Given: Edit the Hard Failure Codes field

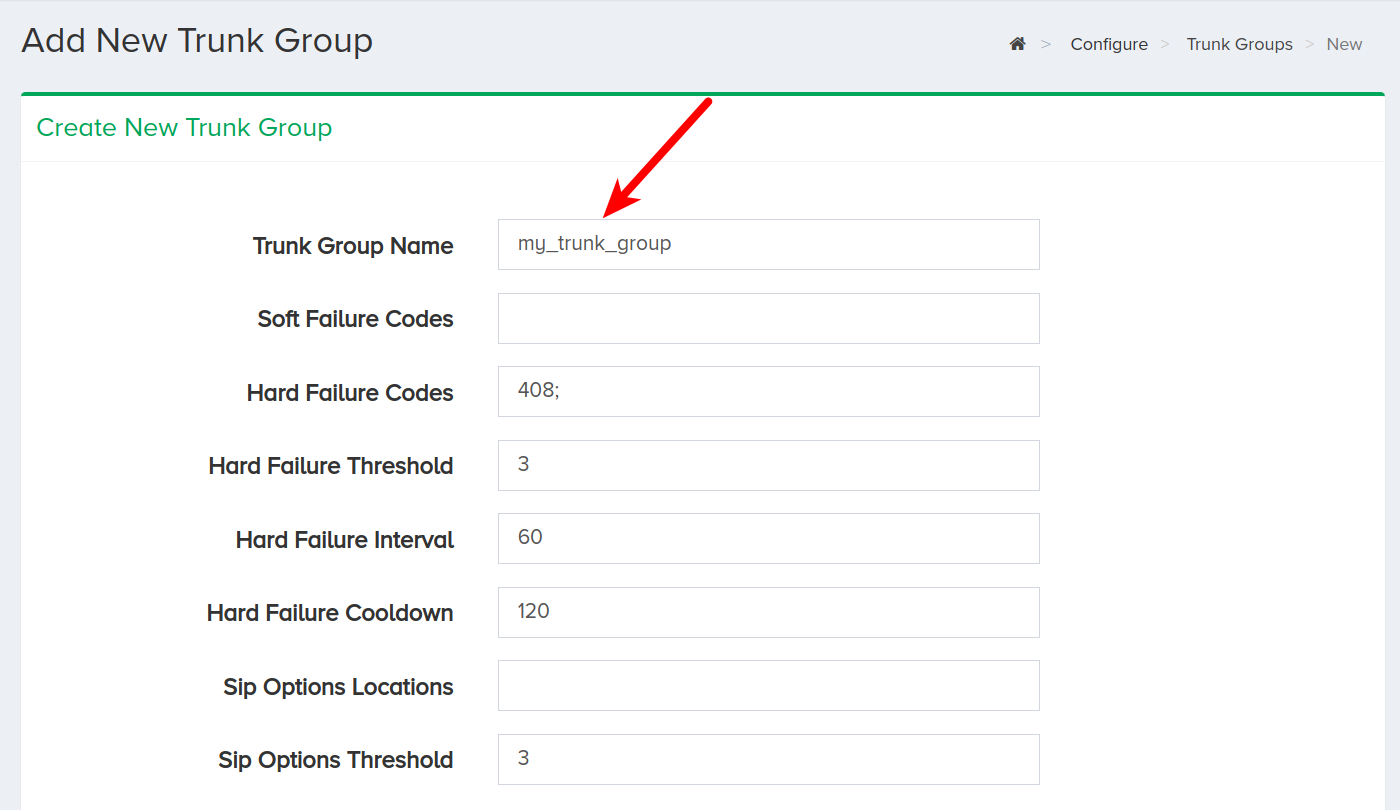Looking at the screenshot, I should tap(768, 391).
